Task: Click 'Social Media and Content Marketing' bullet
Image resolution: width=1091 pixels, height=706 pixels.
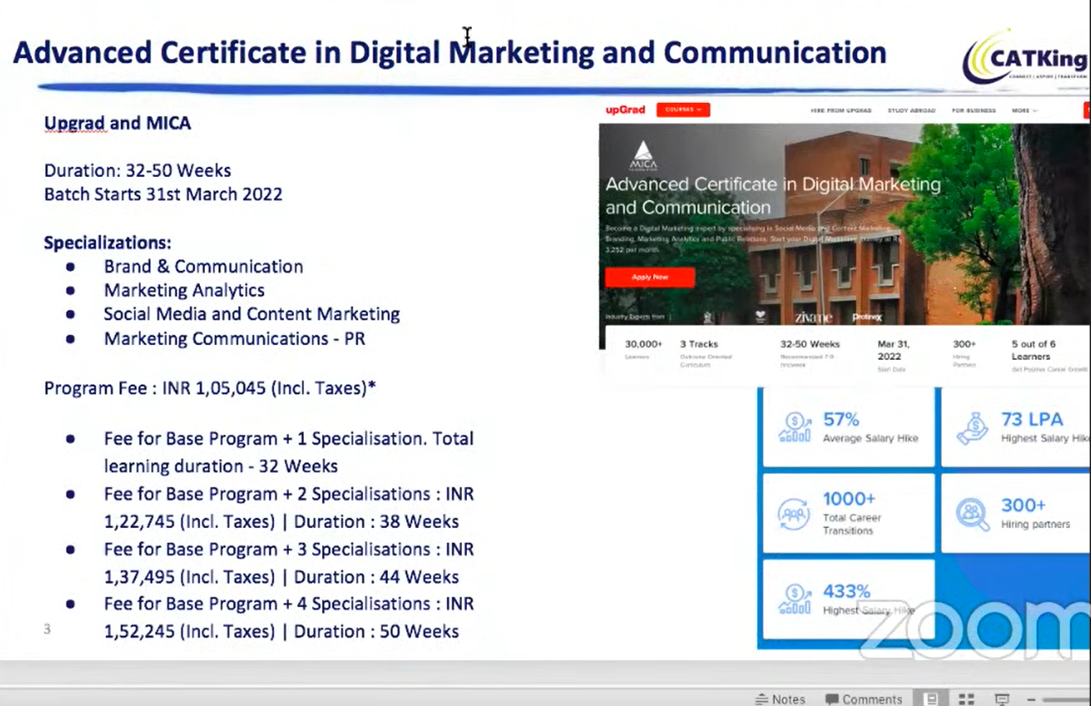Action: (252, 314)
